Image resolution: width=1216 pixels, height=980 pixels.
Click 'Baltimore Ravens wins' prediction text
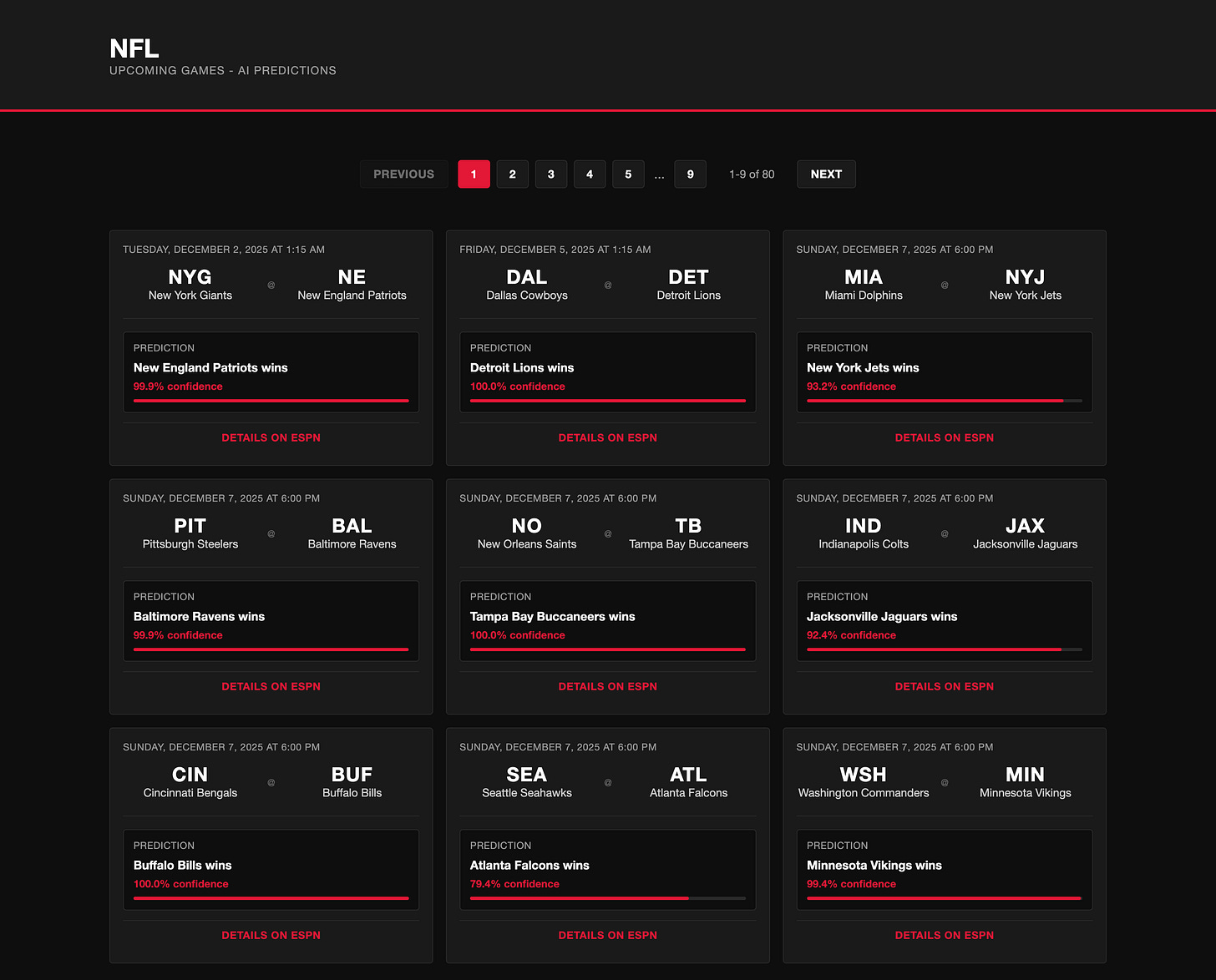(x=199, y=616)
